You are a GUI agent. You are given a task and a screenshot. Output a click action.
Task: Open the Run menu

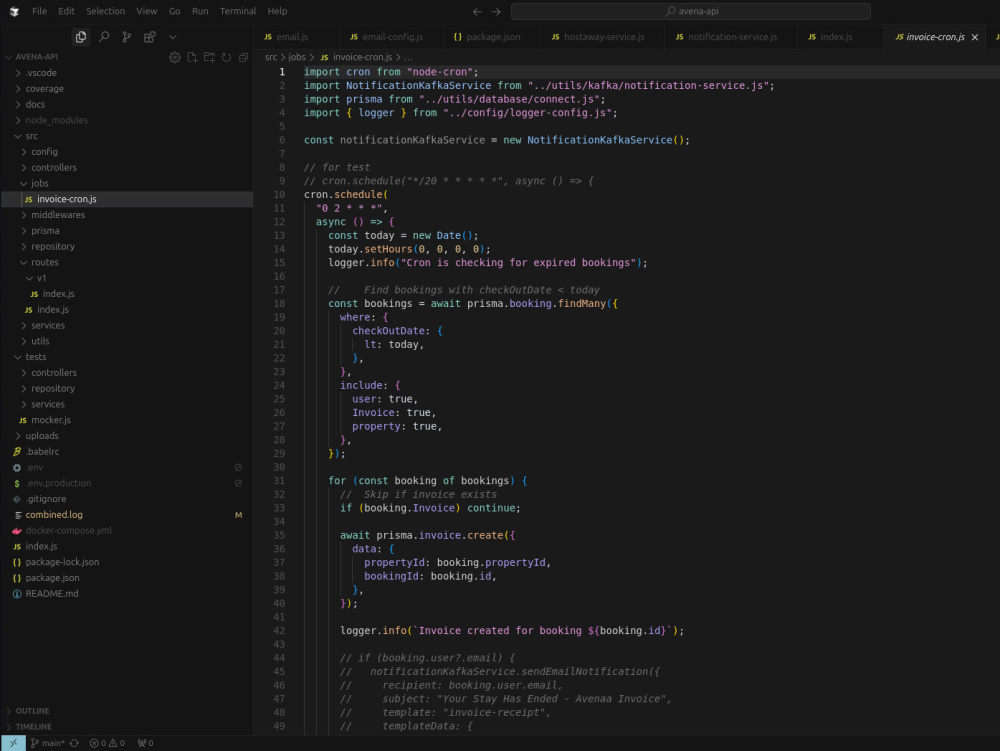200,11
